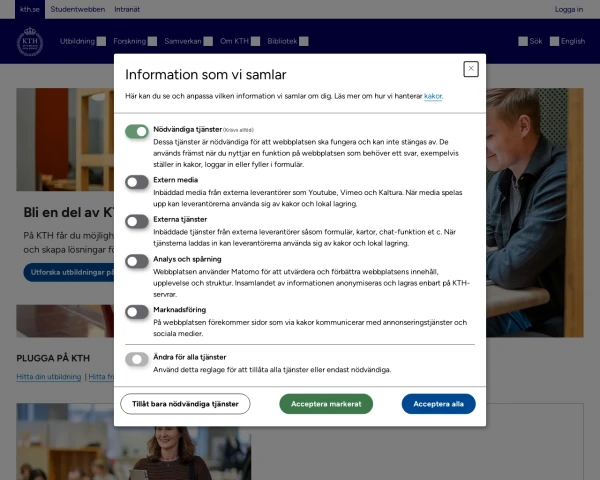Enable the Extern media toggle

(137, 181)
